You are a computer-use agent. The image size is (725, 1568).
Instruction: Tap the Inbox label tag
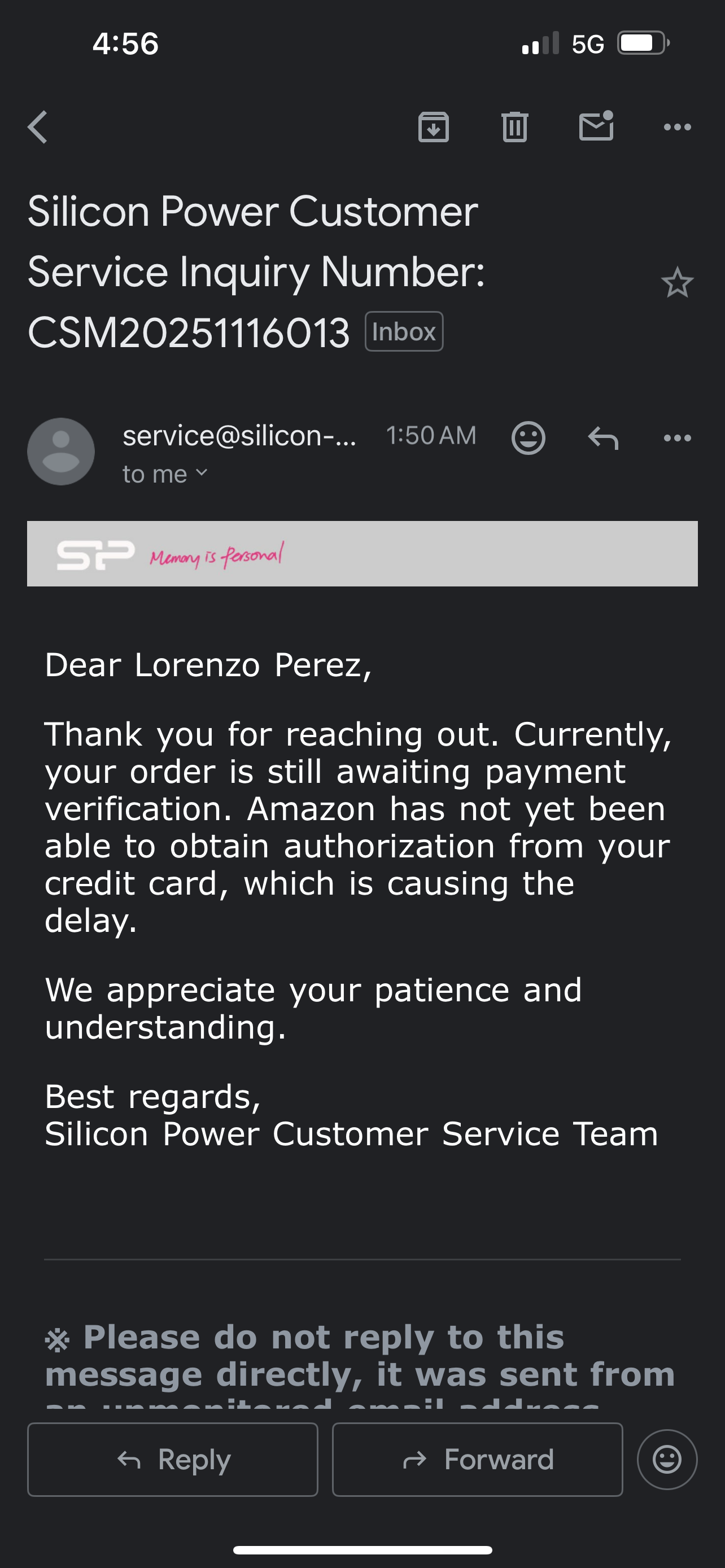pyautogui.click(x=404, y=332)
